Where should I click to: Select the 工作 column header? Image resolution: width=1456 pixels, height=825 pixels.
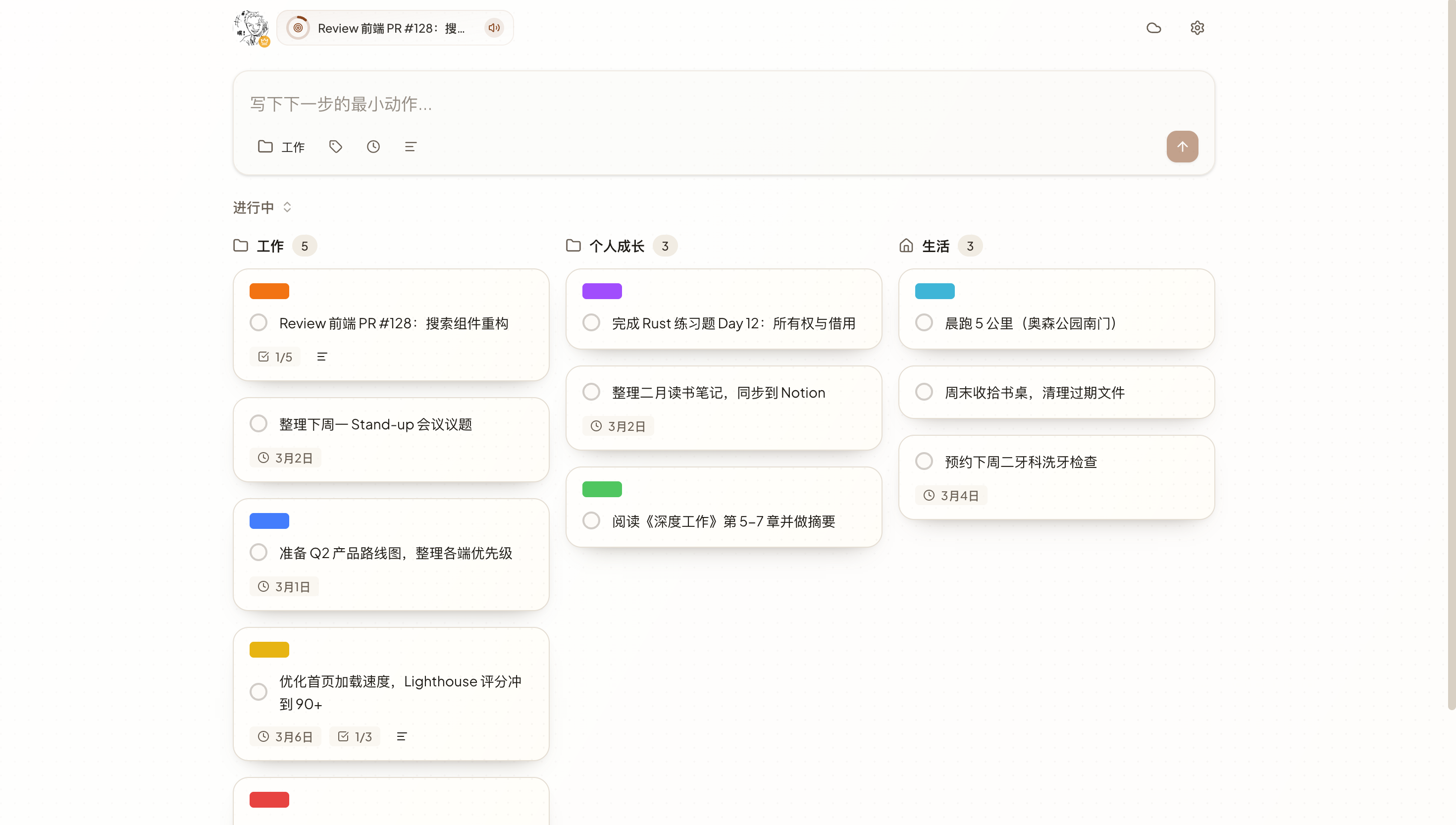click(x=270, y=245)
